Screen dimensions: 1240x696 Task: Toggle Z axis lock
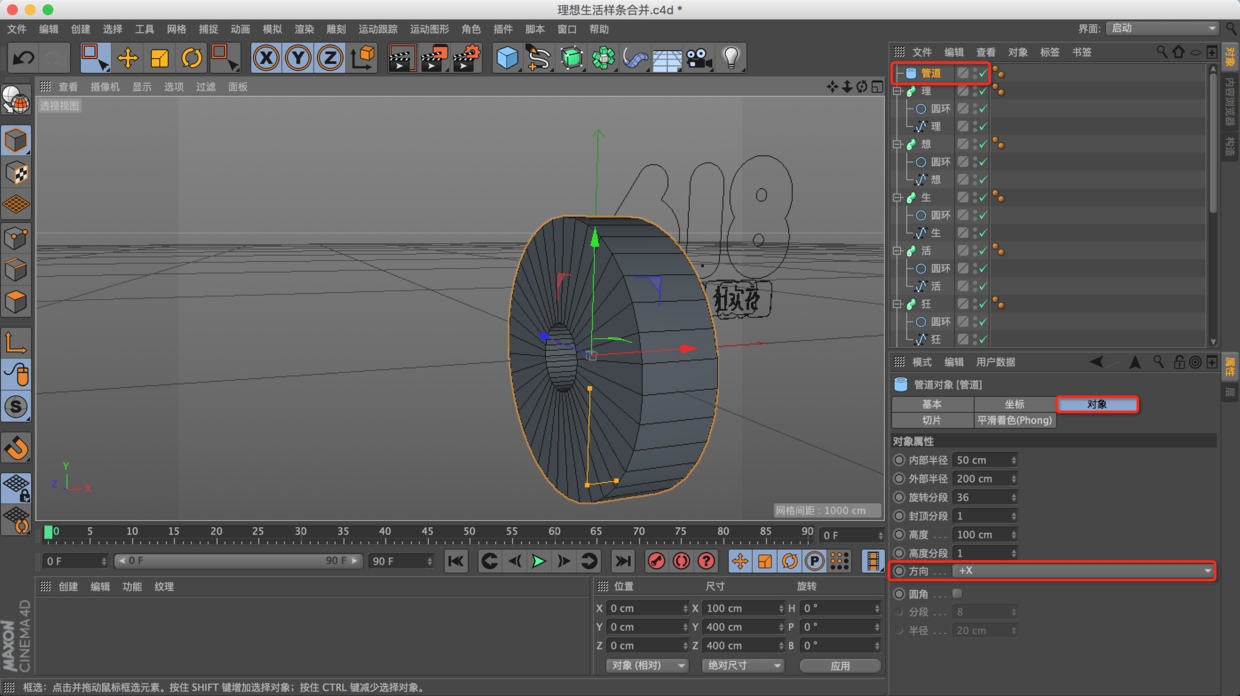[330, 58]
